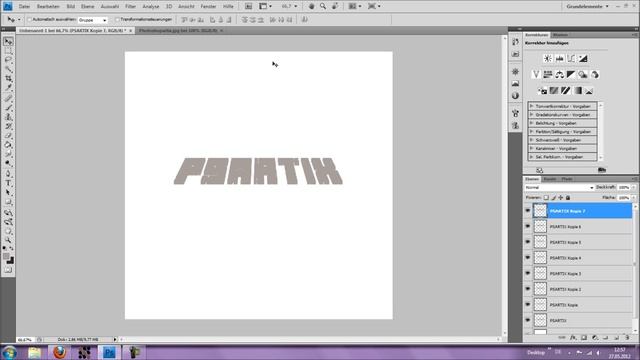This screenshot has height=360, width=640.
Task: Set the foreground color swatch
Action: (x=6, y=256)
